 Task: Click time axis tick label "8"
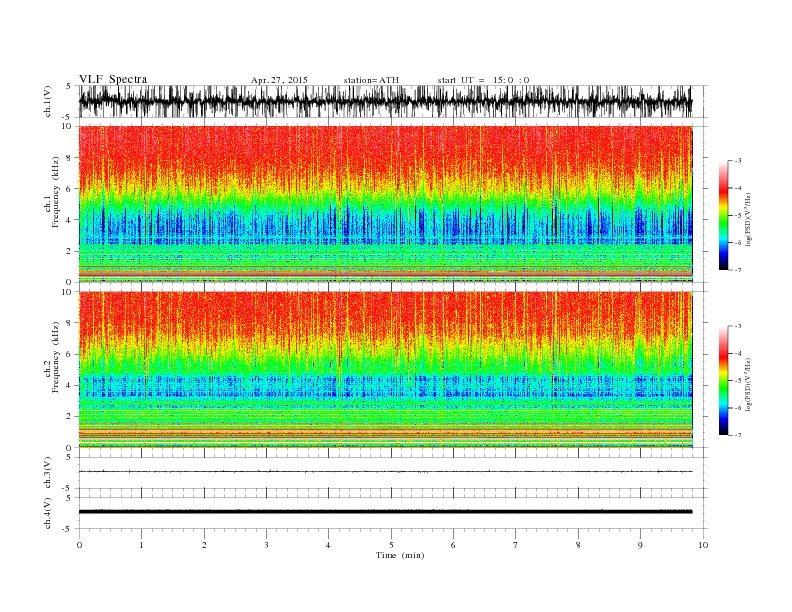click(578, 545)
